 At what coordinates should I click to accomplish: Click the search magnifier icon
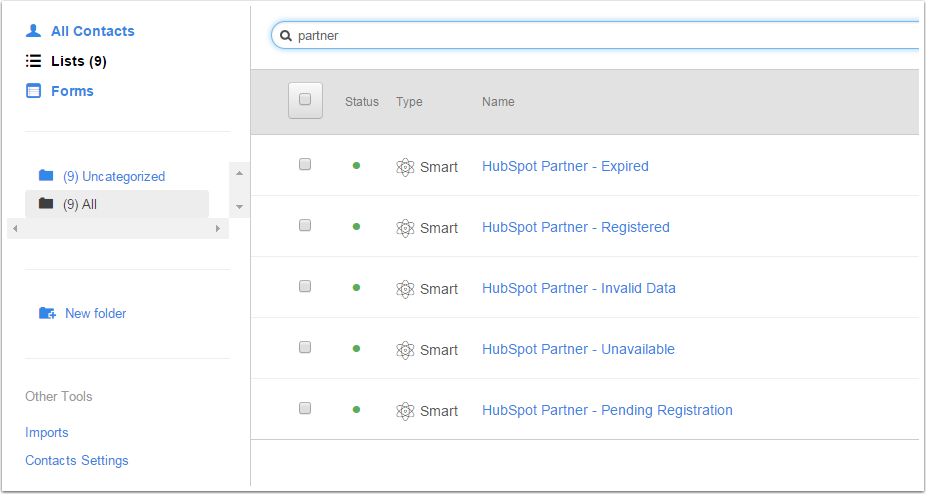click(x=286, y=36)
